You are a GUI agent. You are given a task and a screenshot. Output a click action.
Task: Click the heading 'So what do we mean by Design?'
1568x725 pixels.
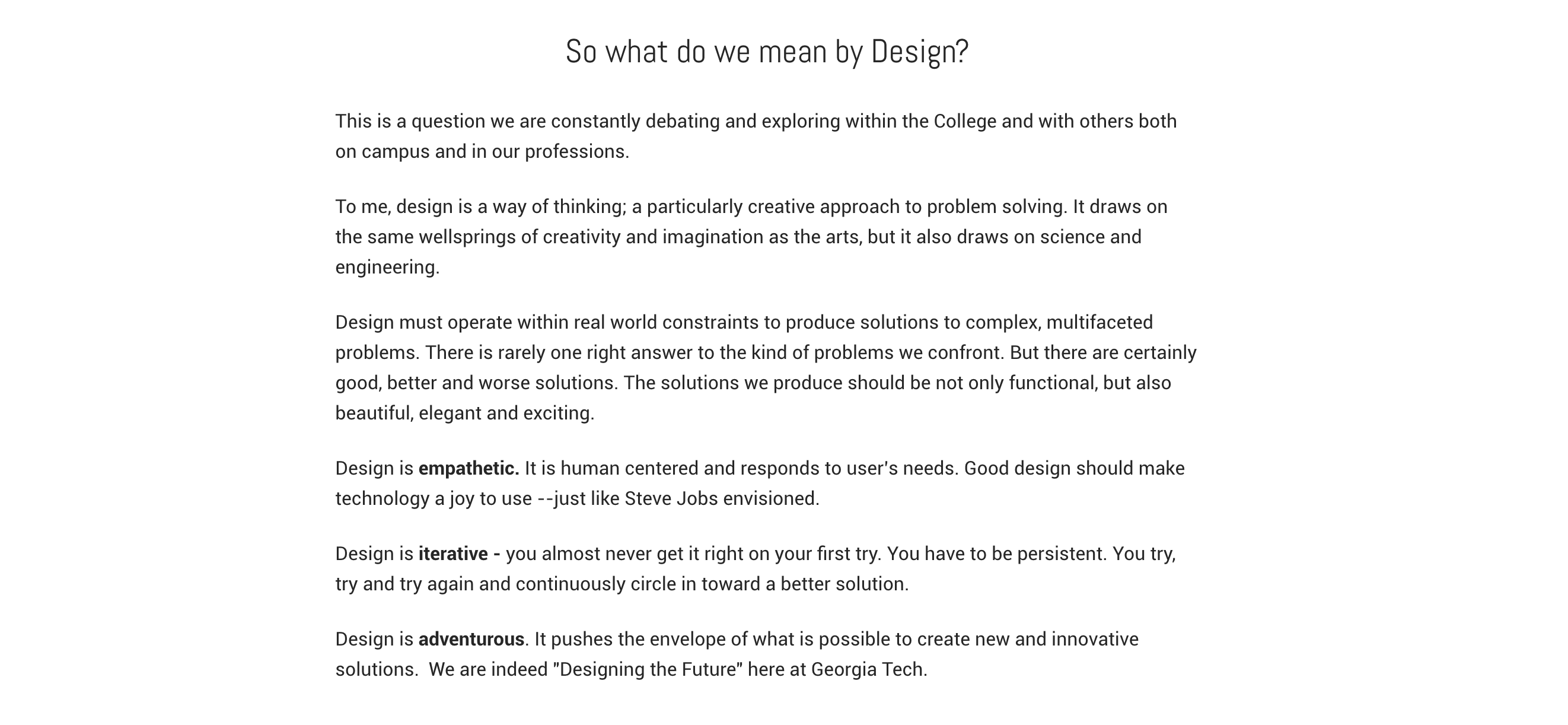click(x=767, y=52)
